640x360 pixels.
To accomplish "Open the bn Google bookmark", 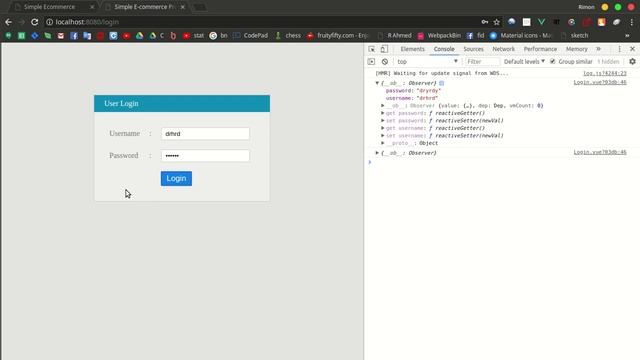I will coord(218,36).
